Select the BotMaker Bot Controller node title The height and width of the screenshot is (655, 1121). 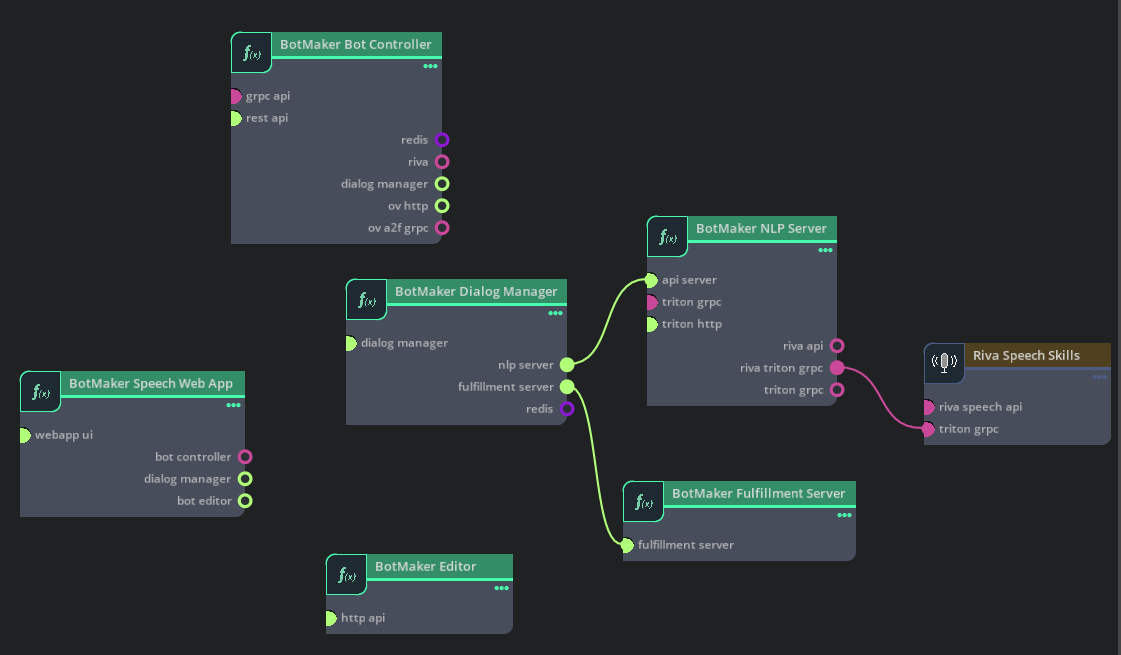click(x=355, y=44)
